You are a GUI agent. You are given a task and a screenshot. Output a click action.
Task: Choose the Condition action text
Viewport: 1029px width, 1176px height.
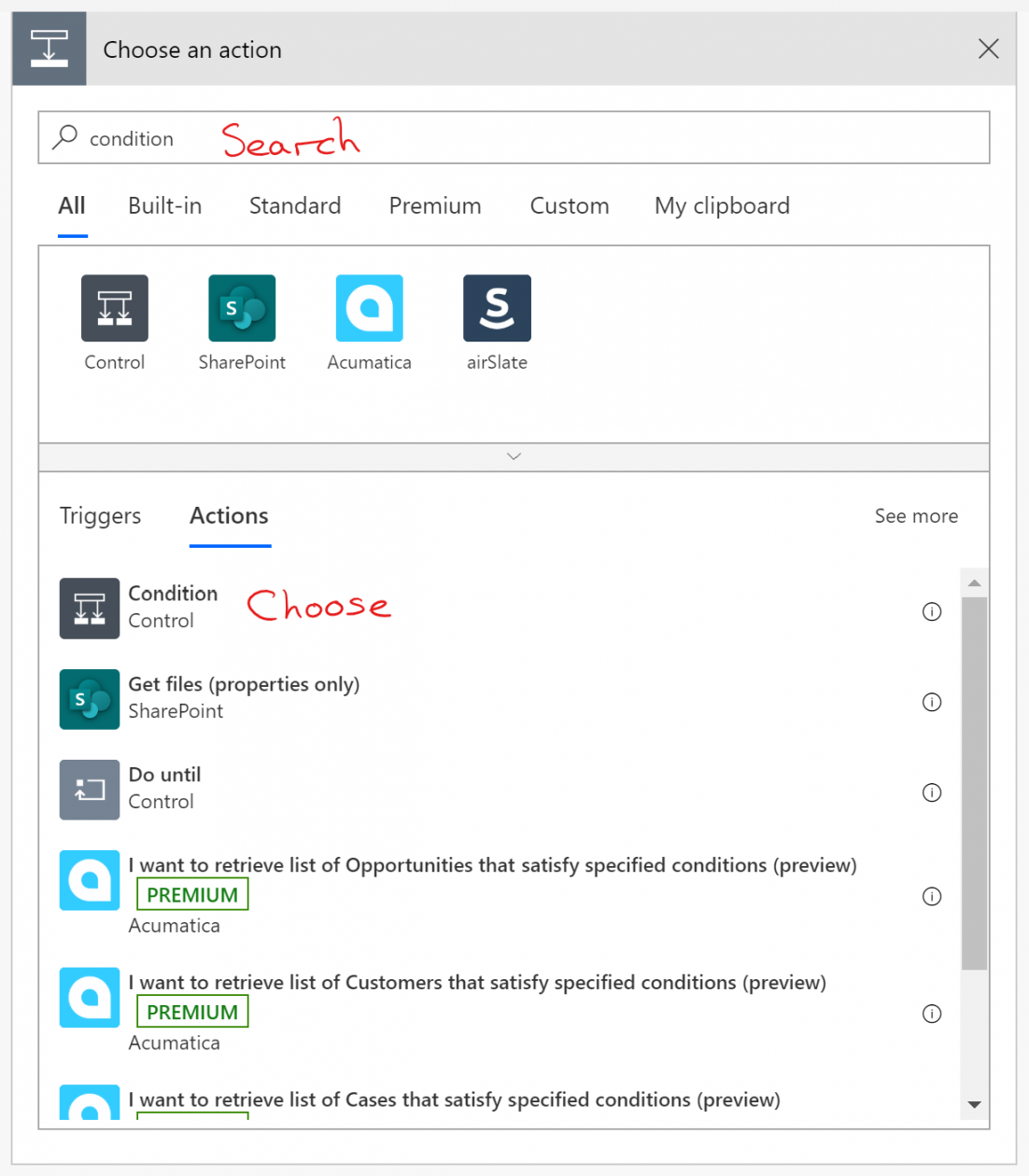[173, 594]
